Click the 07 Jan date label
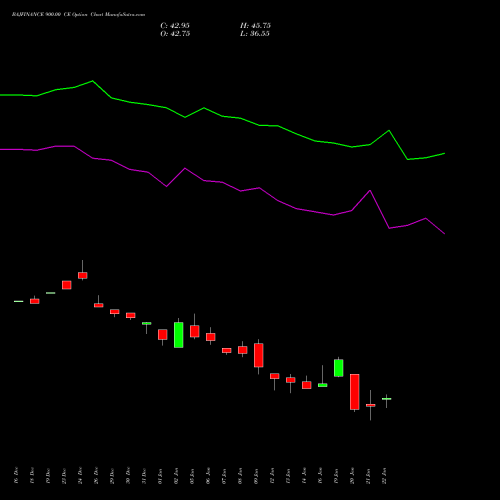Image resolution: width=500 pixels, height=500 pixels. tap(224, 476)
